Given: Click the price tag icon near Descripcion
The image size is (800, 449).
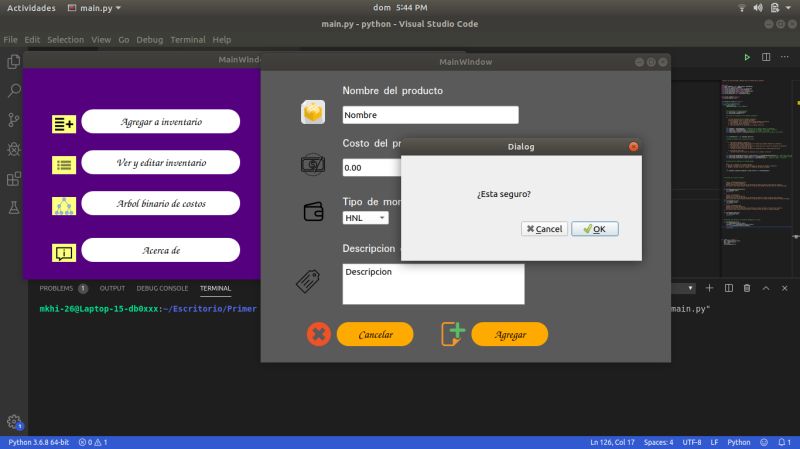Looking at the screenshot, I should 308,281.
